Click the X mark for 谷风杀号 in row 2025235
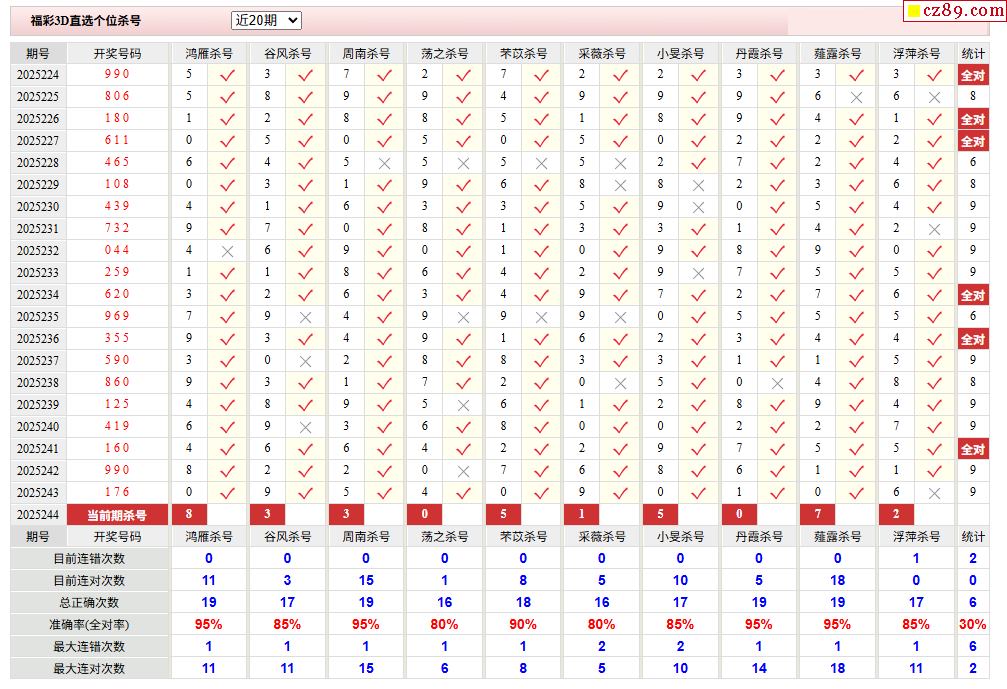Viewport: 1007px width, 689px height. click(306, 317)
